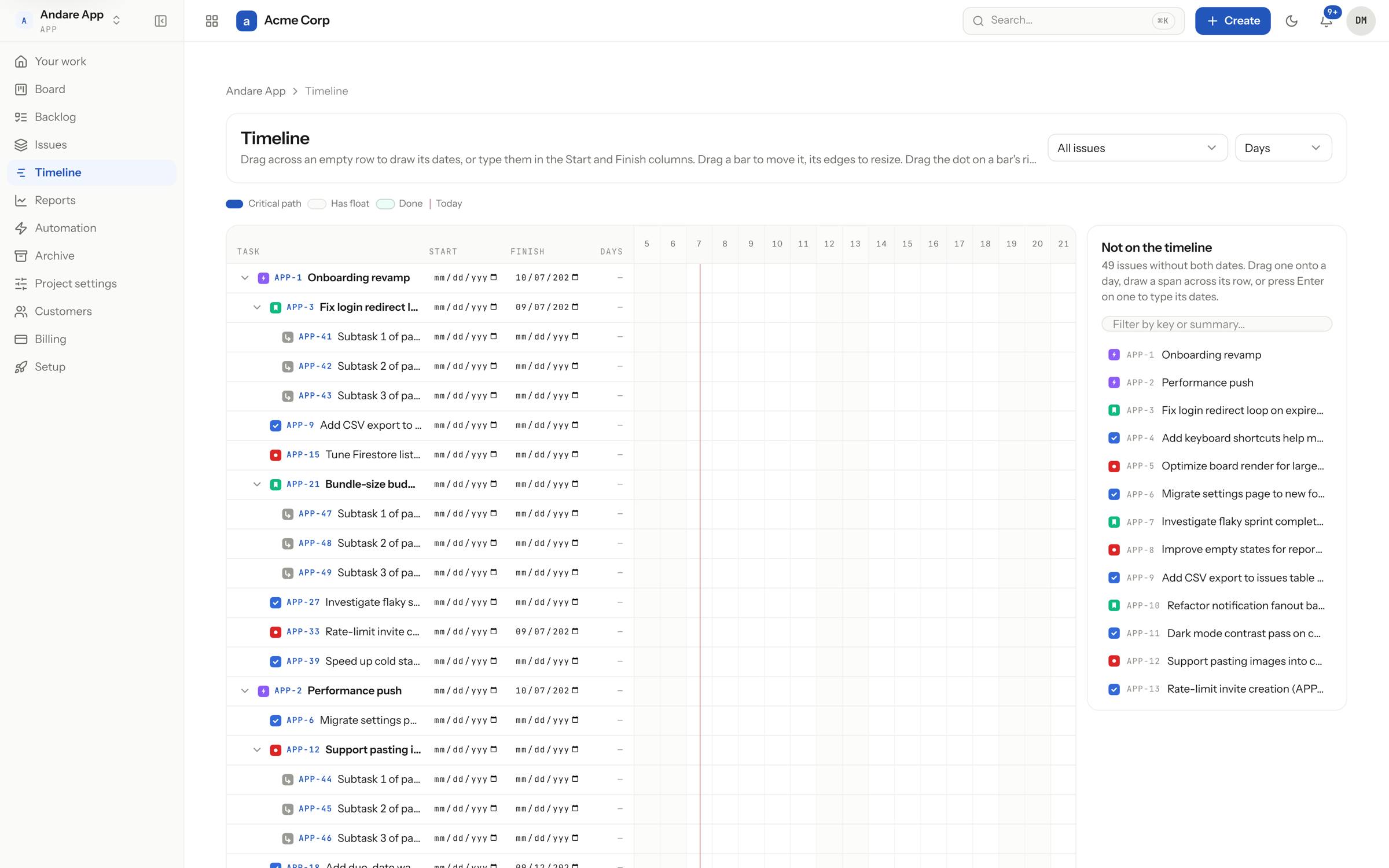Viewport: 1389px width, 868px height.
Task: Click day 14 column header
Action: pyautogui.click(x=881, y=244)
